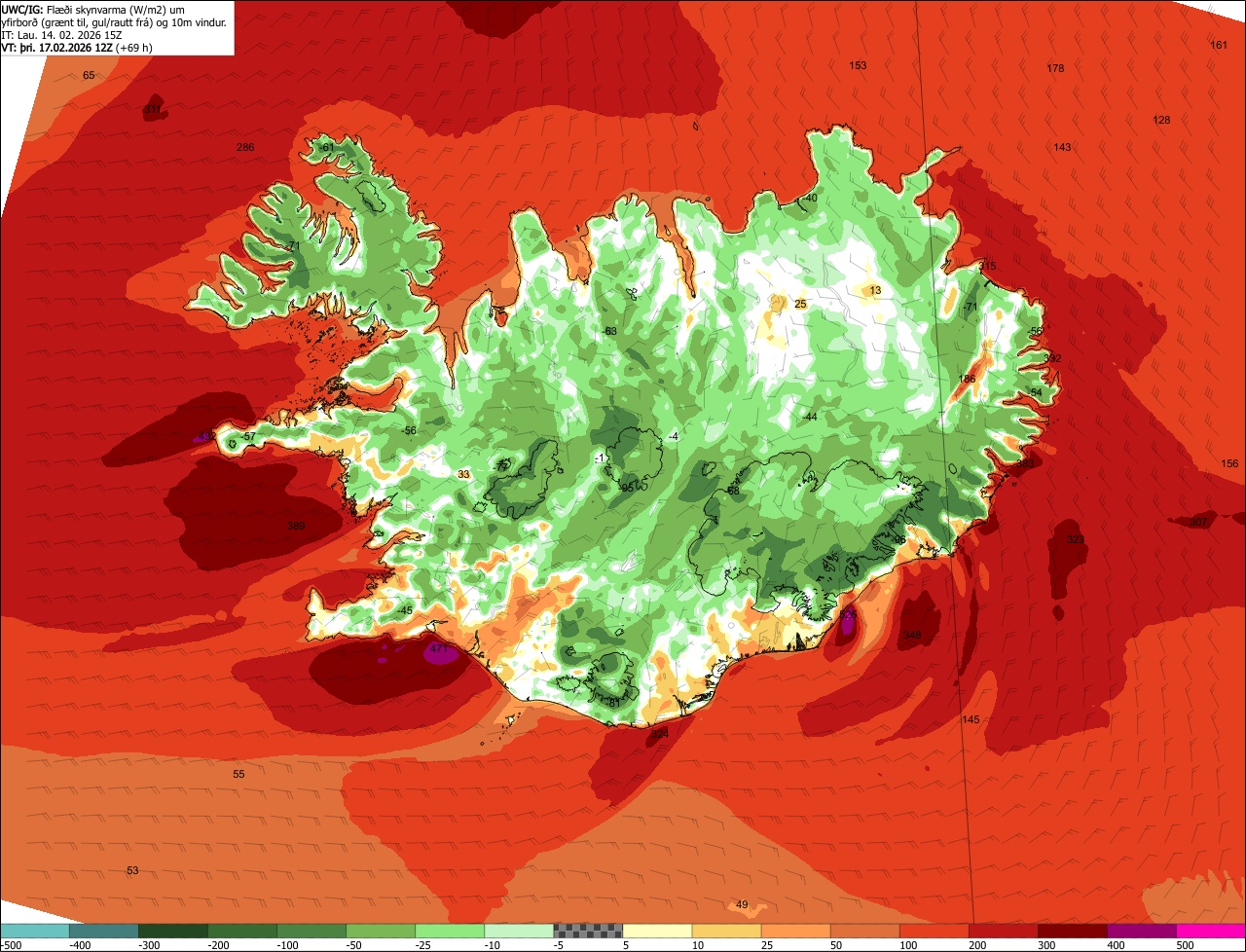Click the value '348' off the southeast coast

tap(911, 635)
